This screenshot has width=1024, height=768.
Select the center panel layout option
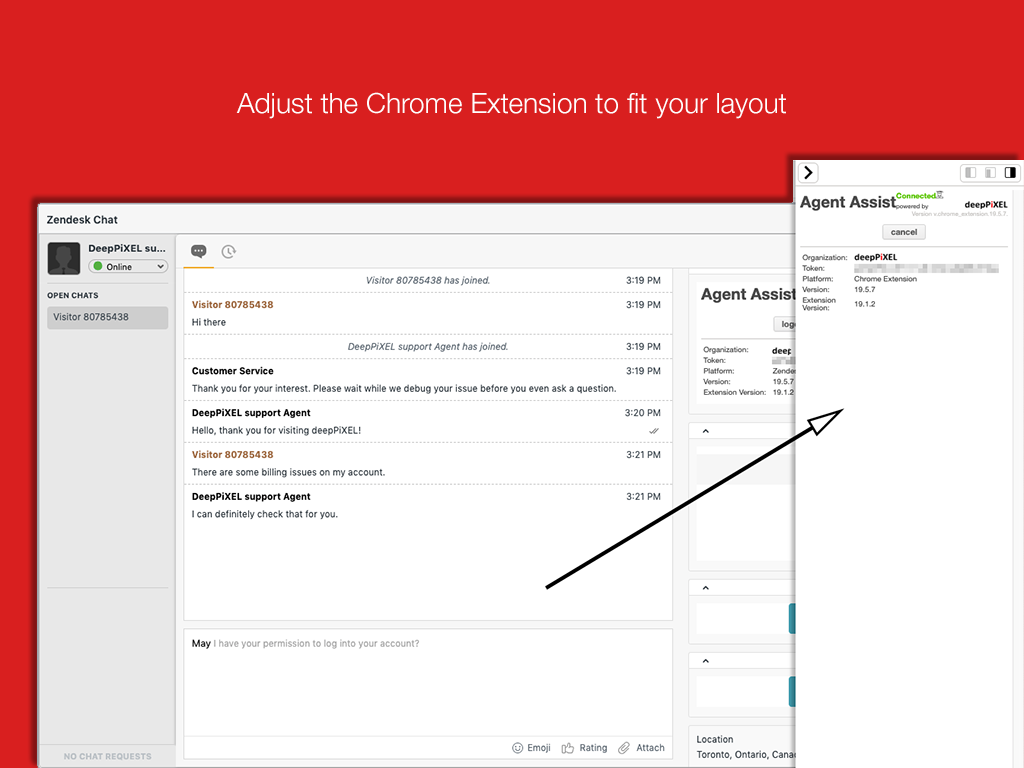[x=989, y=173]
